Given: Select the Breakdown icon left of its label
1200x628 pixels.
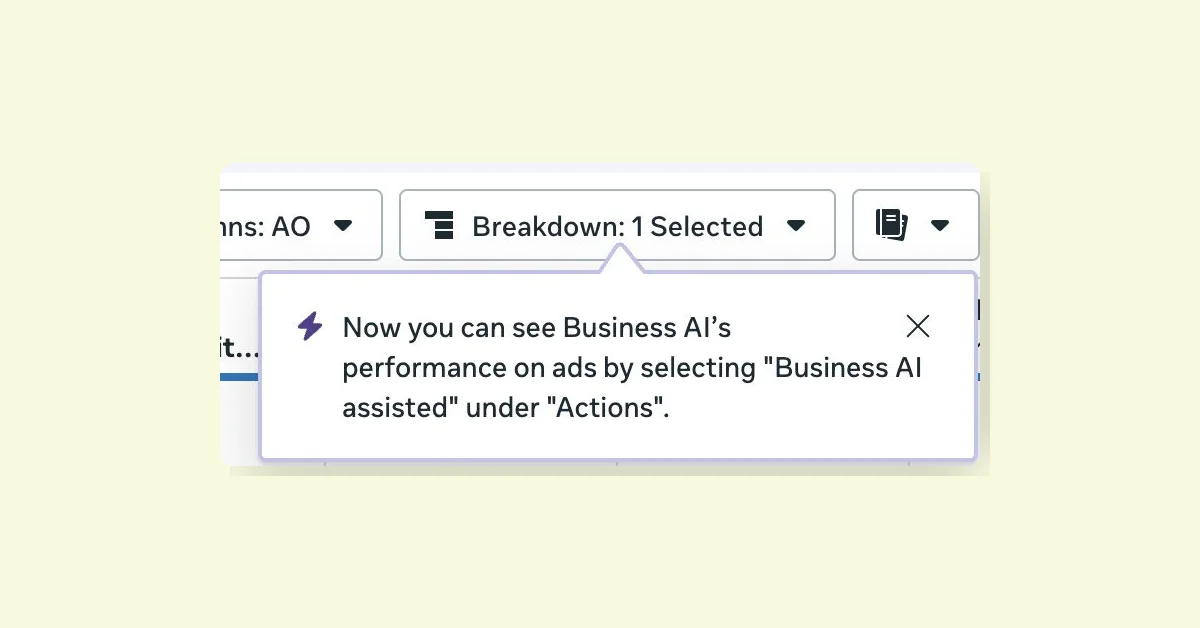Looking at the screenshot, I should 442,226.
